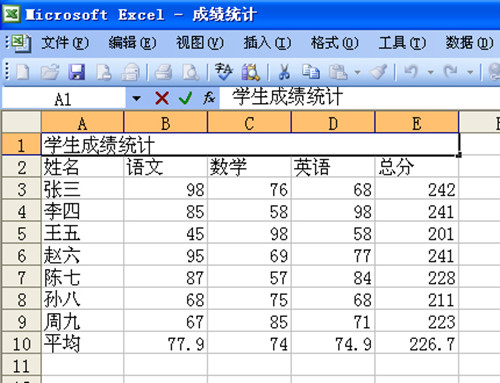Expand the Undo history dropdown arrow
Image resolution: width=500 pixels, height=383 pixels.
click(x=431, y=72)
